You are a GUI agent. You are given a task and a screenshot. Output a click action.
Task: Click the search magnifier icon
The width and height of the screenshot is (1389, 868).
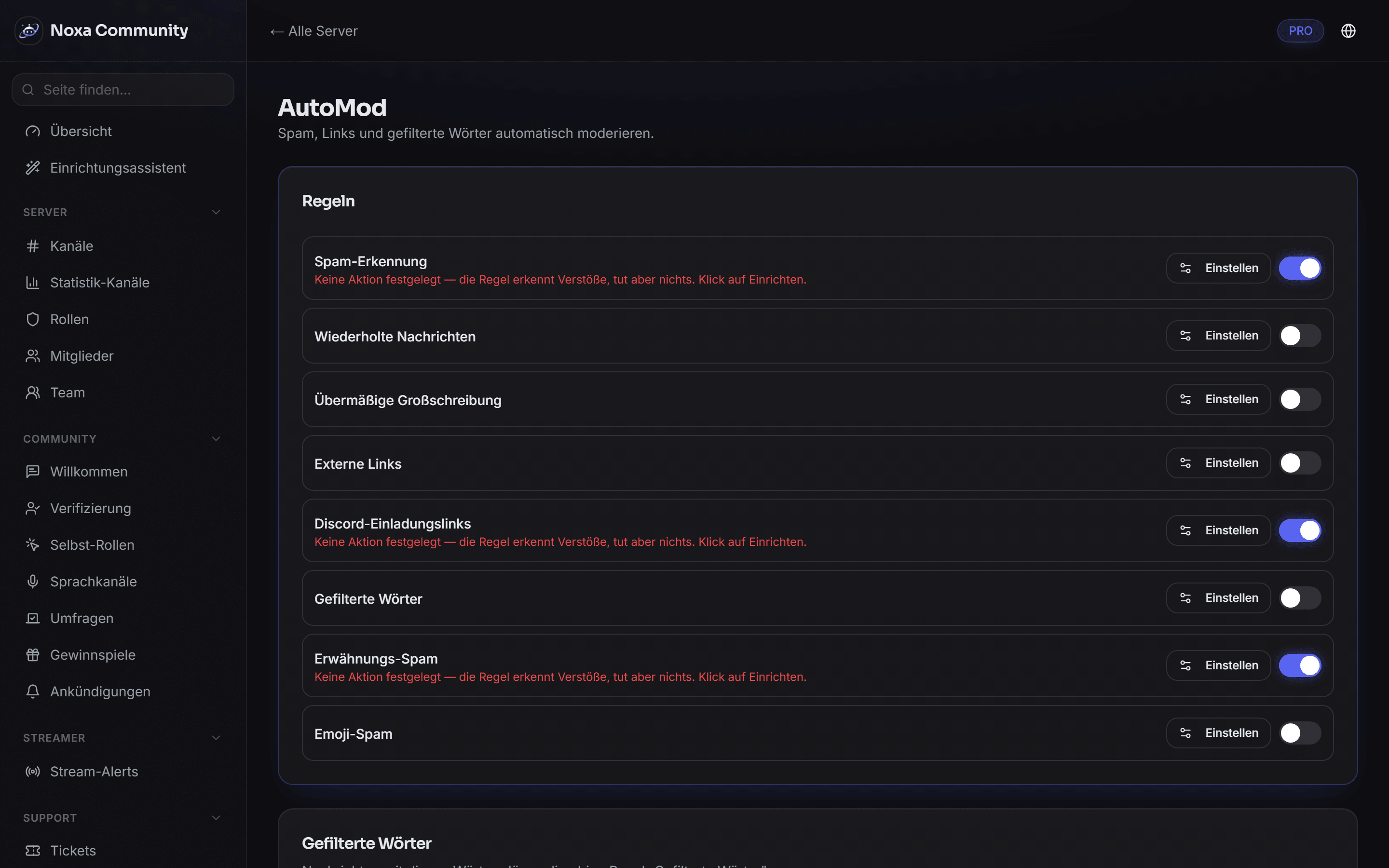click(27, 90)
